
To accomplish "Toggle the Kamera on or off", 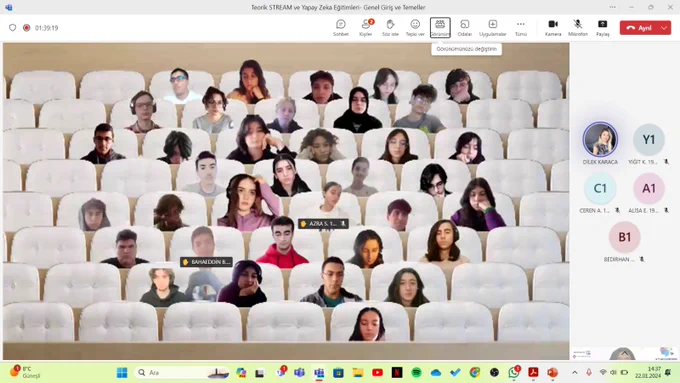I will pos(553,28).
